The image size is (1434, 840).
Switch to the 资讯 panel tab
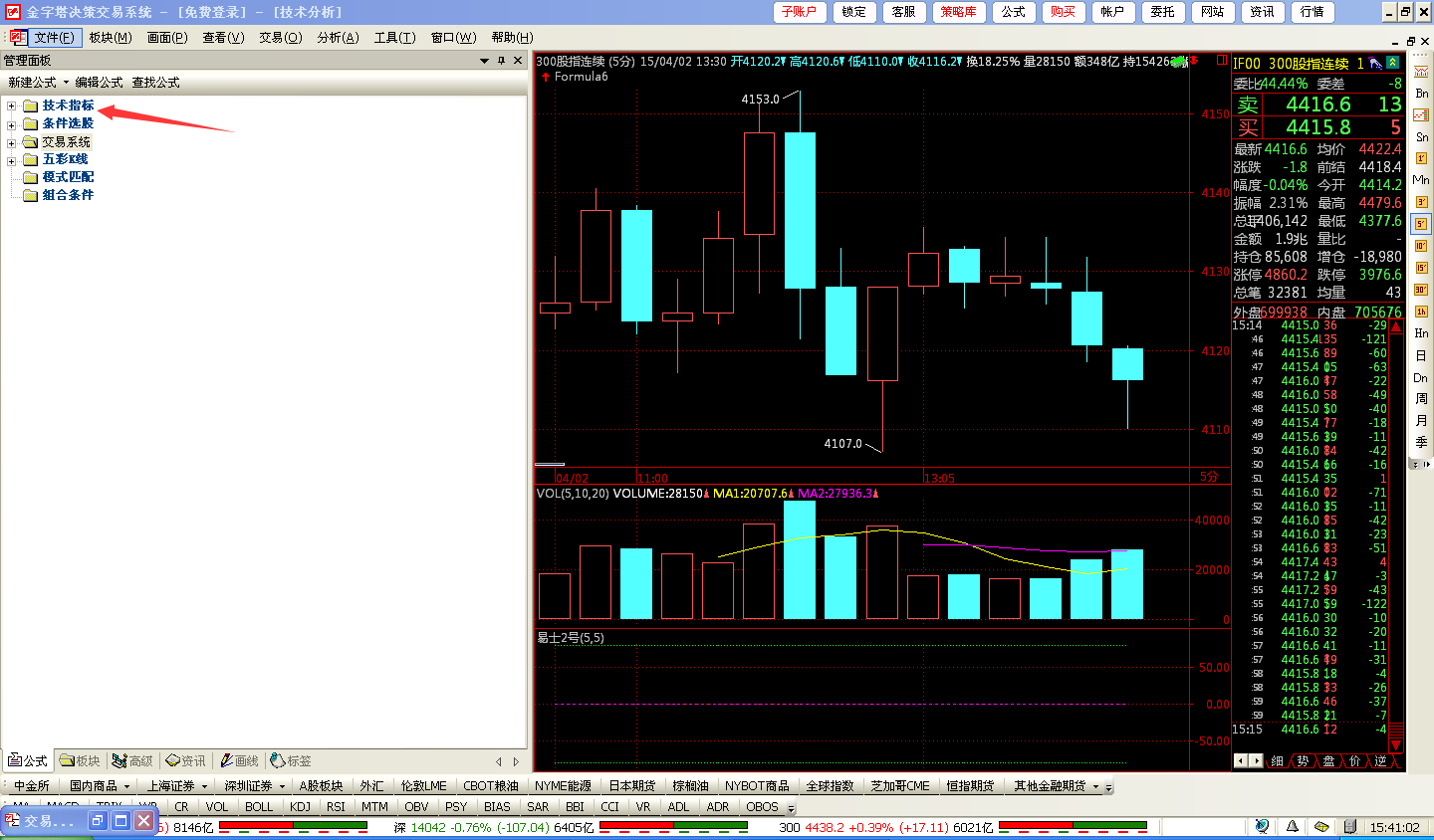(186, 760)
